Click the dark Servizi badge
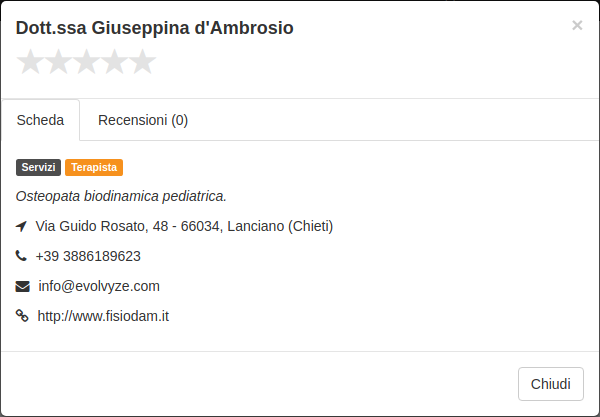600x417 pixels. coord(38,168)
